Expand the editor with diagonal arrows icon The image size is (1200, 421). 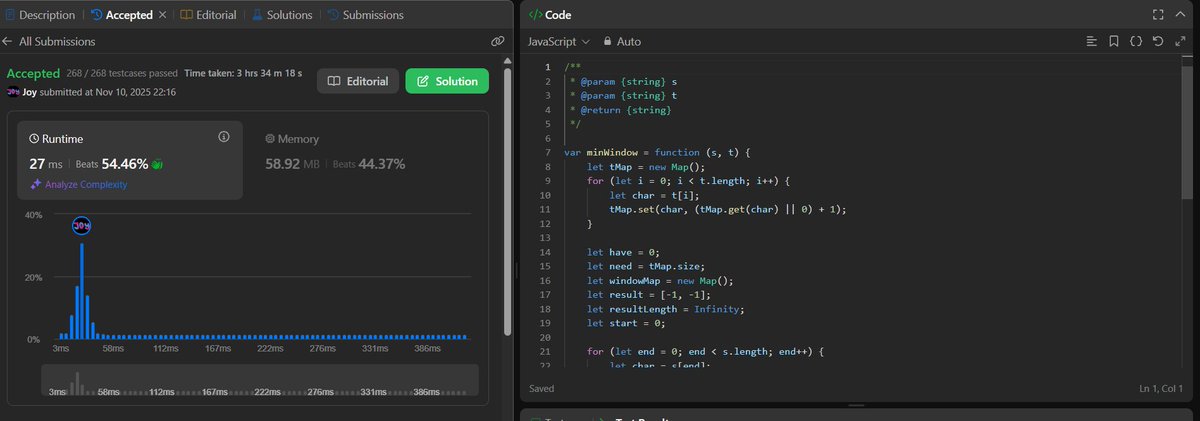(1180, 42)
